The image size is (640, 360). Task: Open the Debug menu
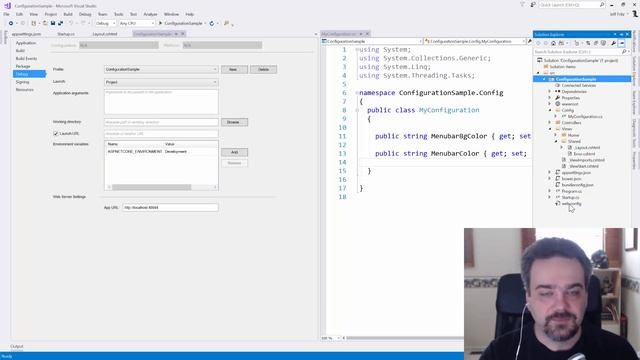pos(85,14)
